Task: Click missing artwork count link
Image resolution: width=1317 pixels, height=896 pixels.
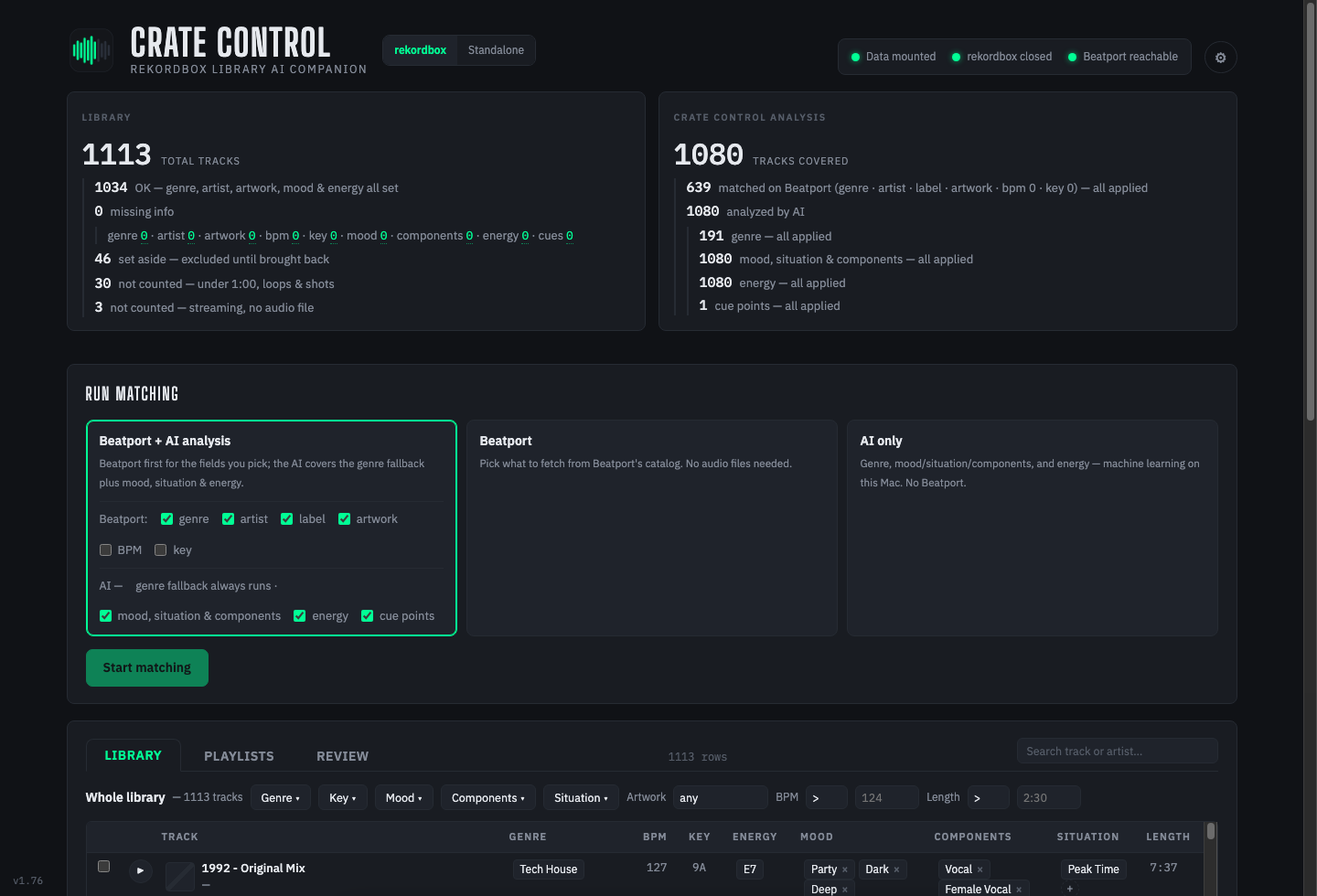Action: pyautogui.click(x=252, y=236)
